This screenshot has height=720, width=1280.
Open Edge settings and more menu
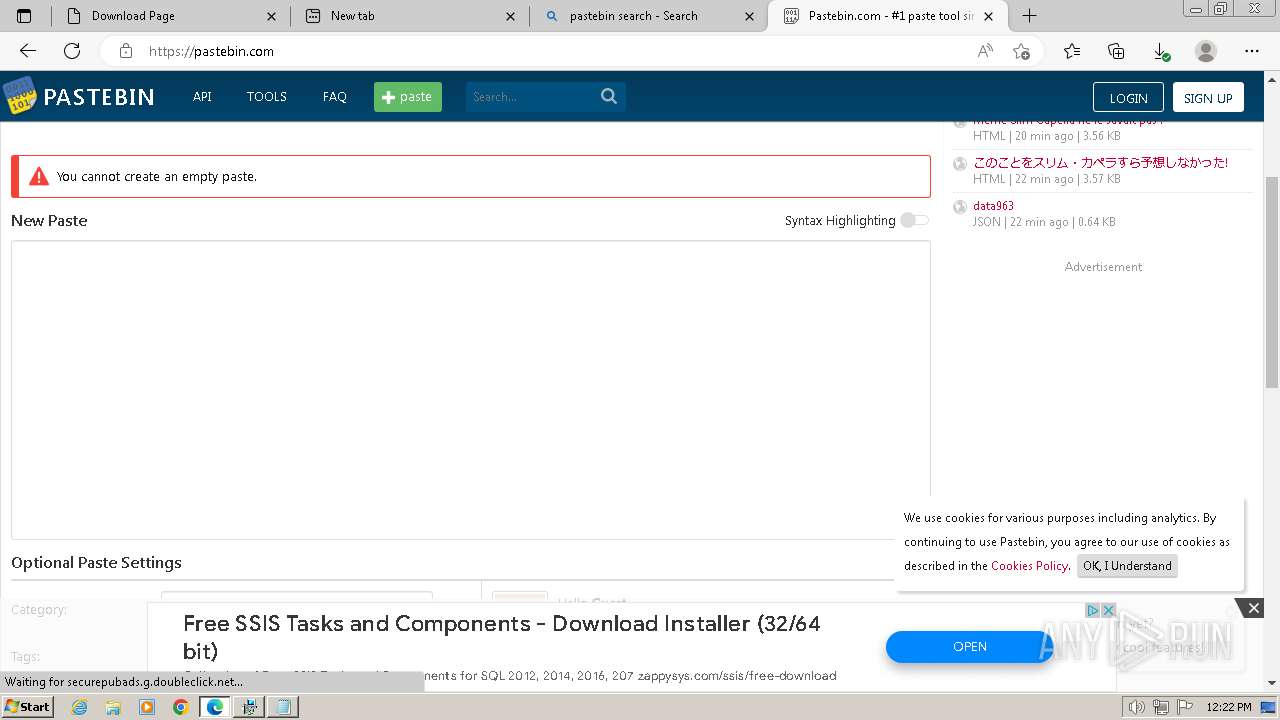1252,51
